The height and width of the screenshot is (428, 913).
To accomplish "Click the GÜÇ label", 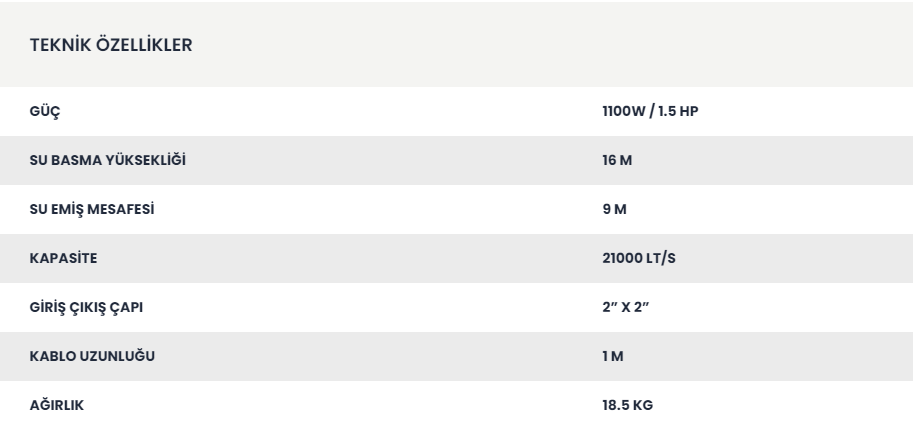I will point(44,112).
